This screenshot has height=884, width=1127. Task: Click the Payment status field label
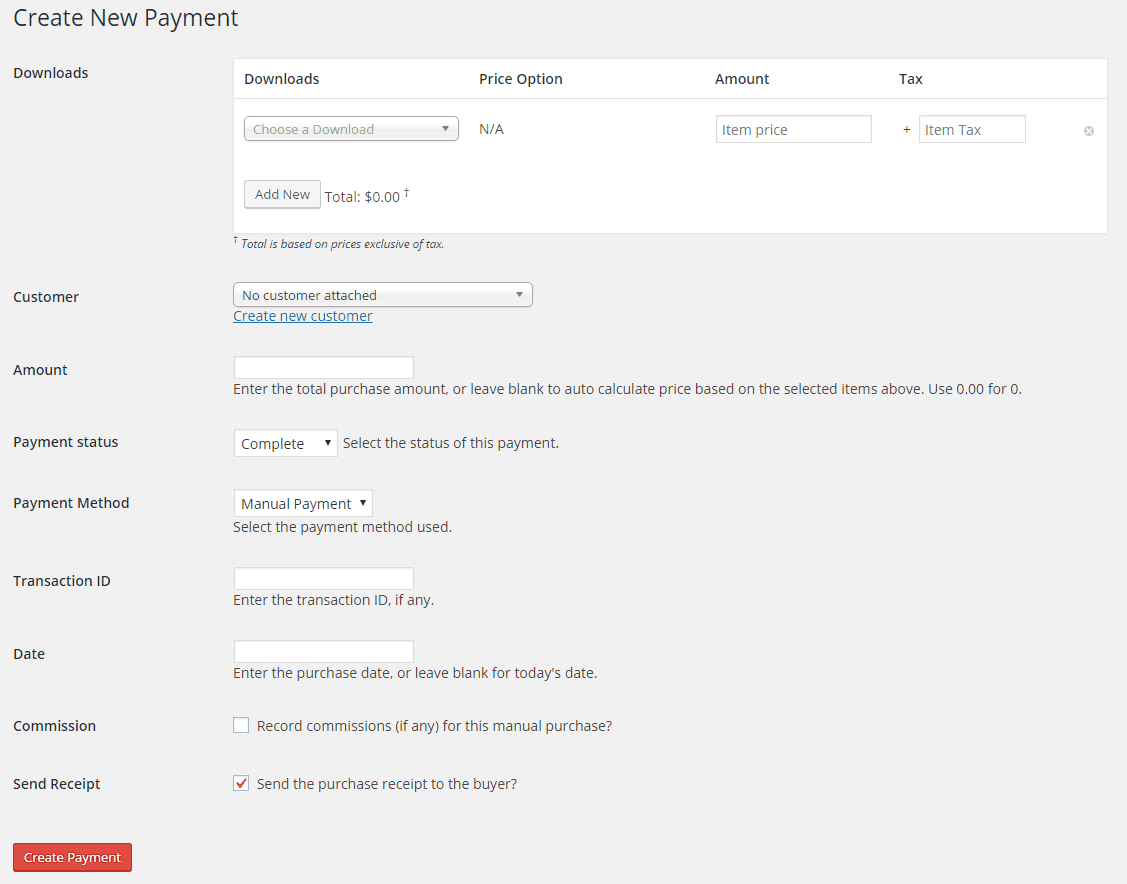point(65,442)
